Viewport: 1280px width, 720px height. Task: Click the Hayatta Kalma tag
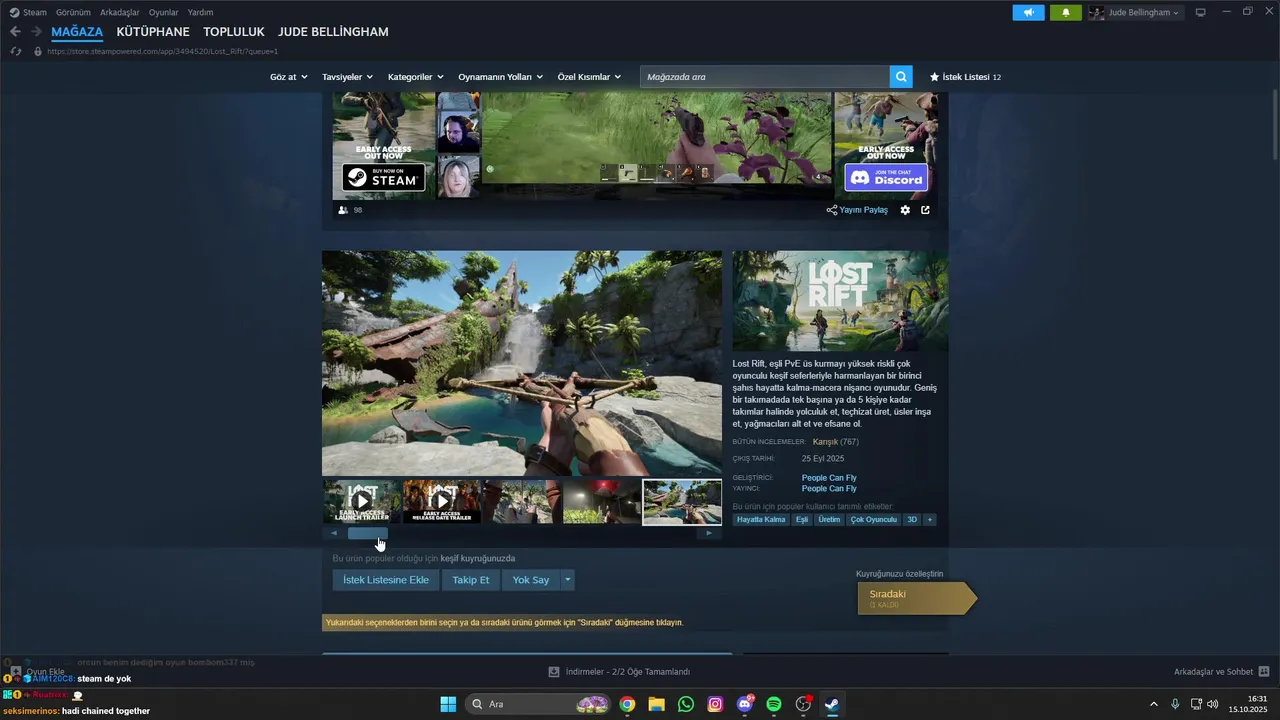pos(761,520)
